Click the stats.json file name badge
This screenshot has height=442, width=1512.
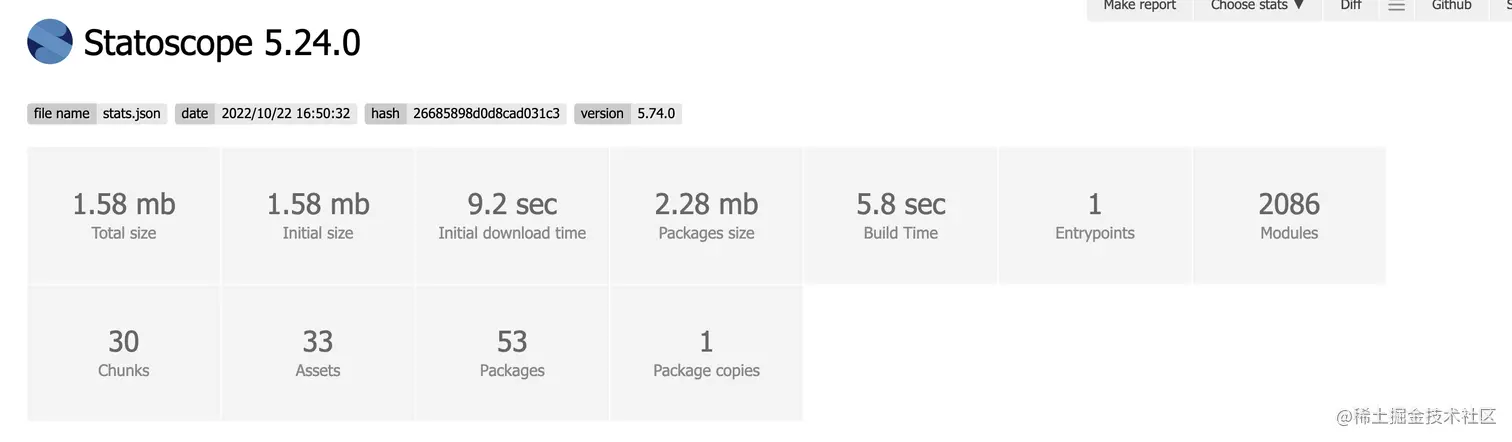coord(131,113)
